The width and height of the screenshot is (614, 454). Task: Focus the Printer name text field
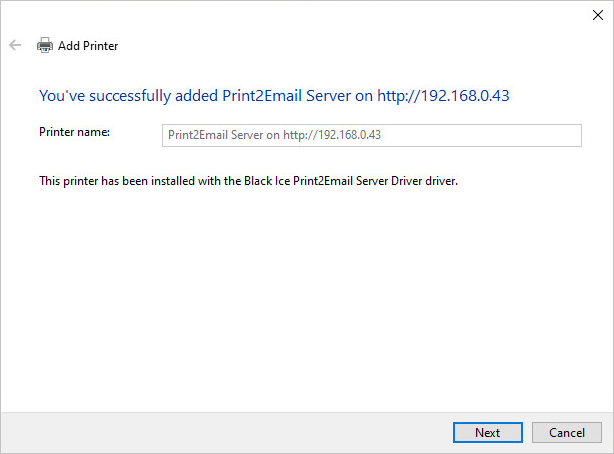coord(371,134)
